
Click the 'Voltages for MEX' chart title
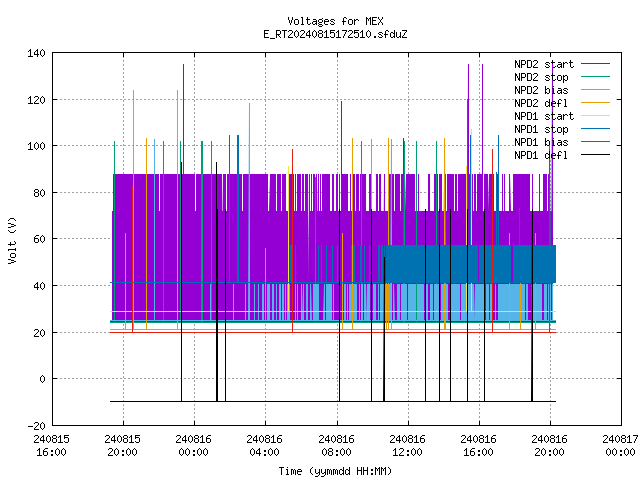click(x=335, y=21)
